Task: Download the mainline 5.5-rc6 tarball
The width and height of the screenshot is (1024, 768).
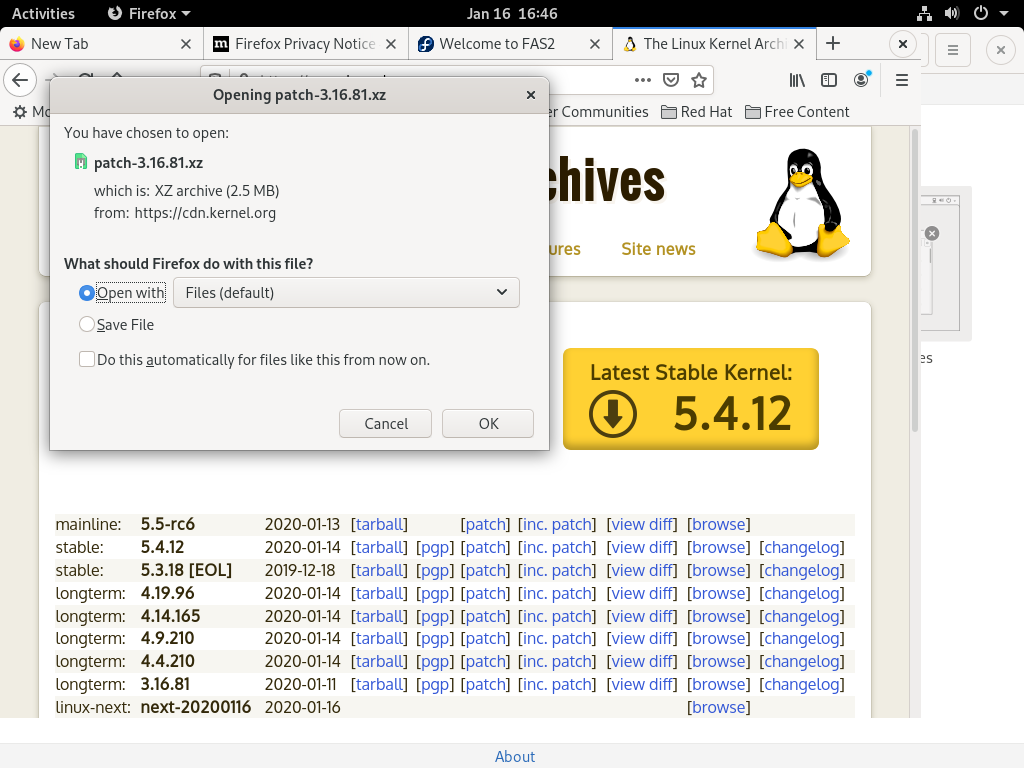Action: 379,524
